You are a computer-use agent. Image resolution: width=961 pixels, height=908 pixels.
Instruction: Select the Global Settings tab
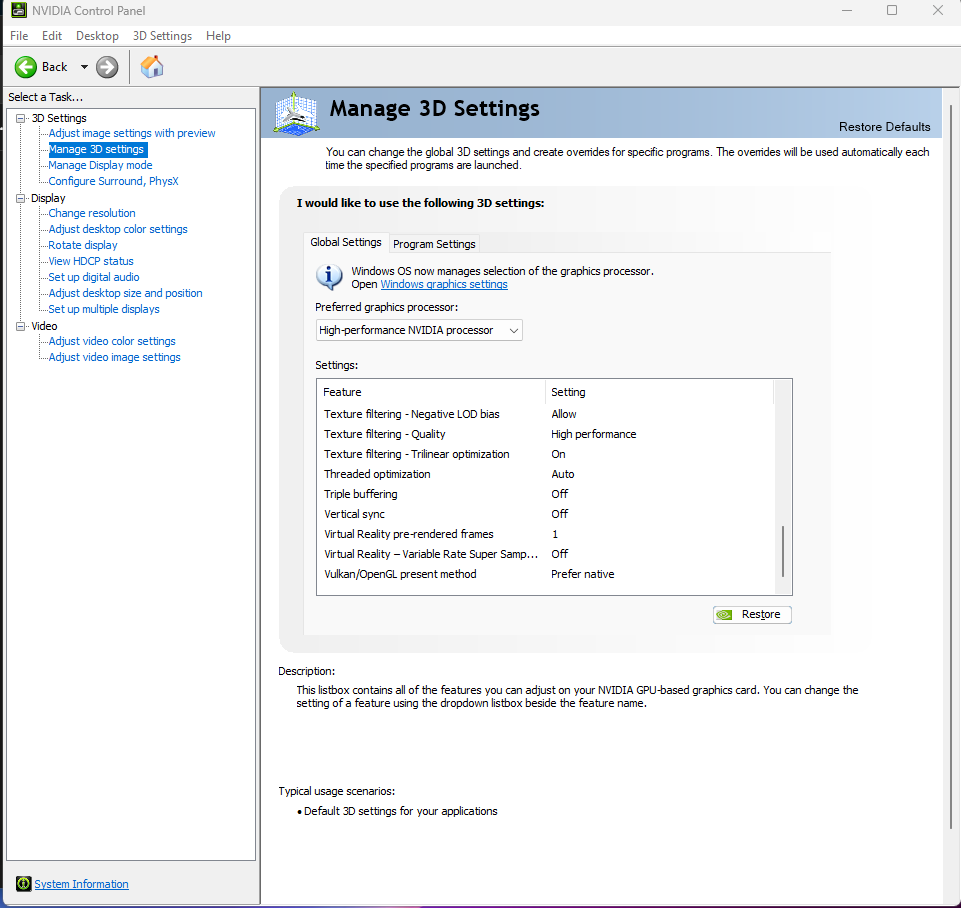(x=346, y=242)
